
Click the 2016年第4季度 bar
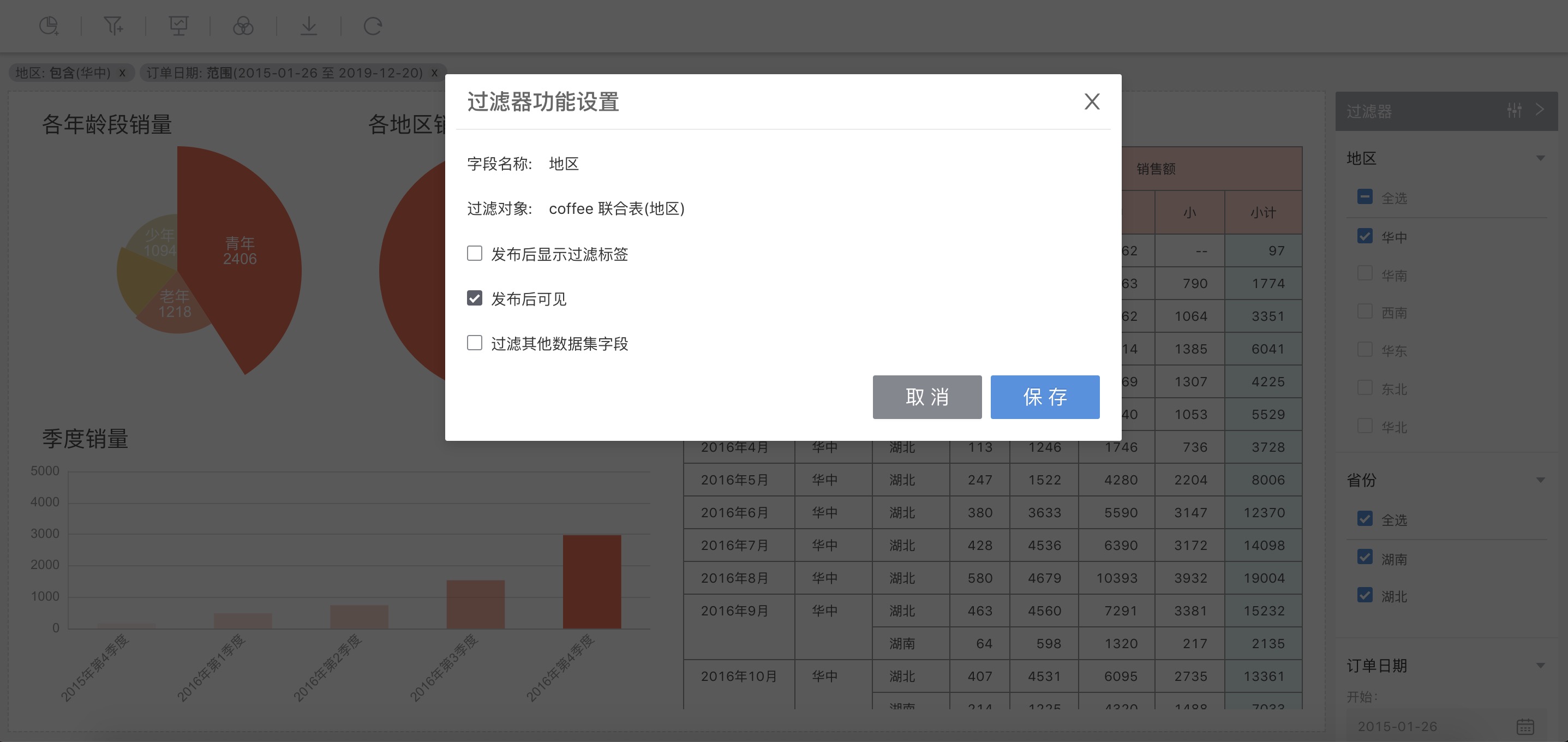point(591,582)
